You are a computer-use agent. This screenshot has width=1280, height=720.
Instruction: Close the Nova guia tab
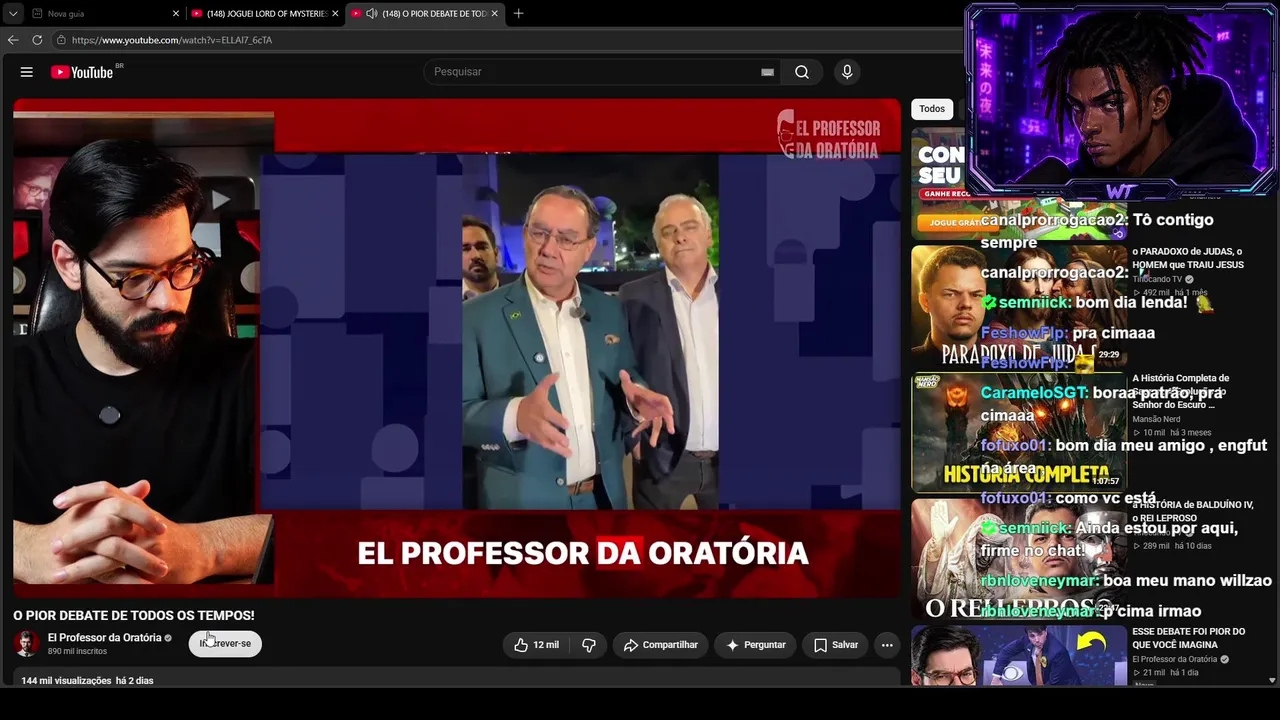pos(176,14)
